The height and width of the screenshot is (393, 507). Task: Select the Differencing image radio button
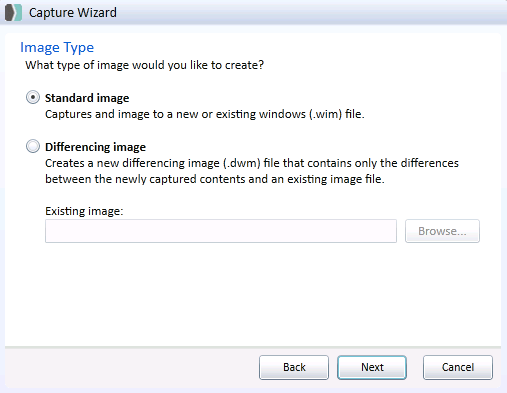tap(33, 146)
